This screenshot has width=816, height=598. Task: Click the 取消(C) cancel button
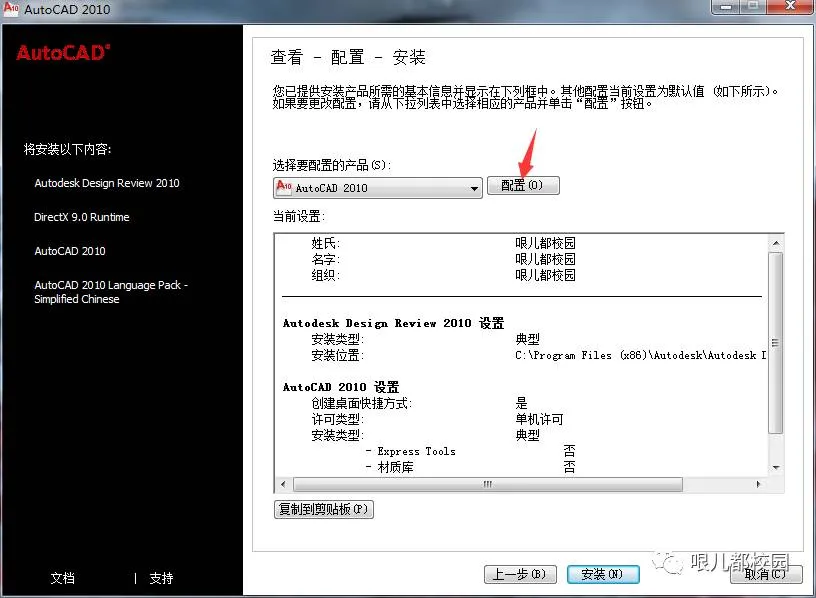[x=766, y=574]
